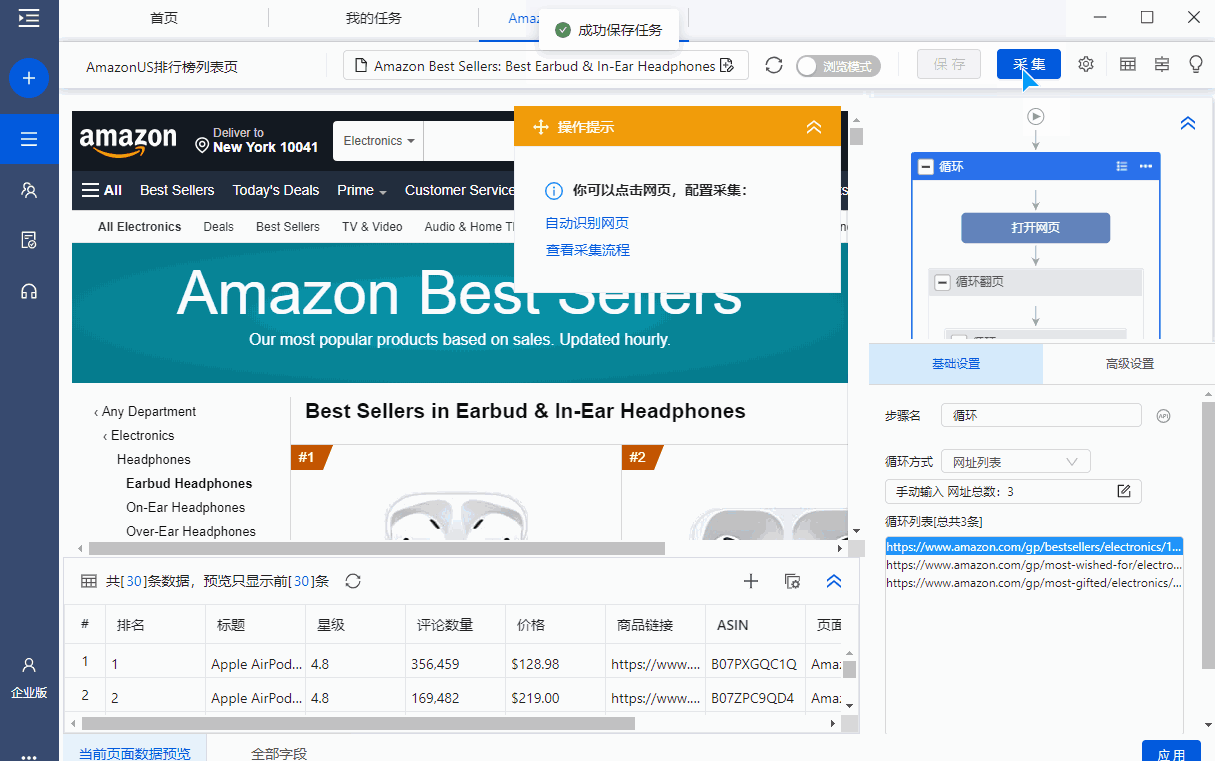Viewport: 1215px width, 761px height.
Task: Click the Amazon logo on the webpage
Action: coord(128,141)
